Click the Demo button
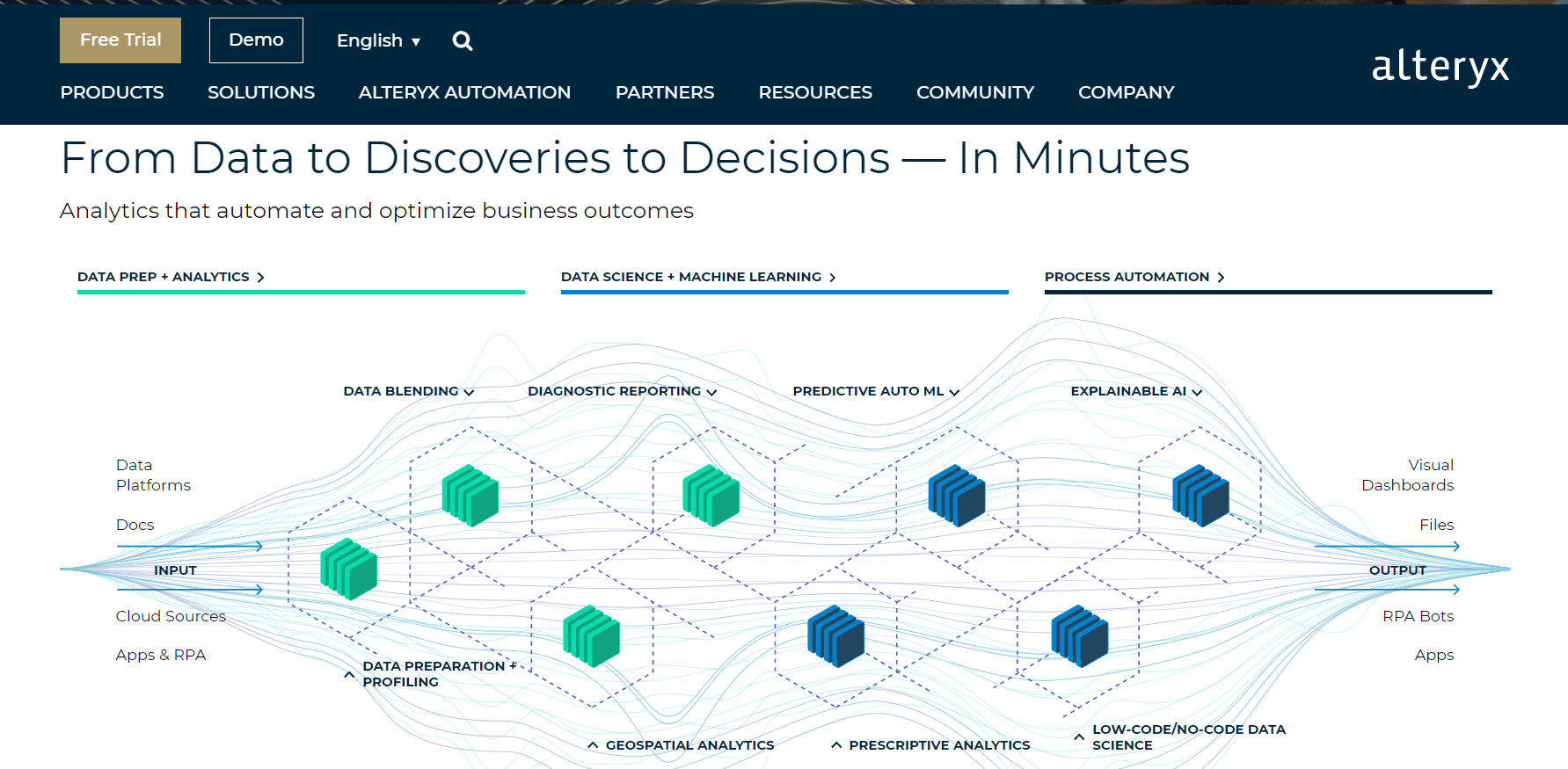The height and width of the screenshot is (769, 1568). coord(256,40)
